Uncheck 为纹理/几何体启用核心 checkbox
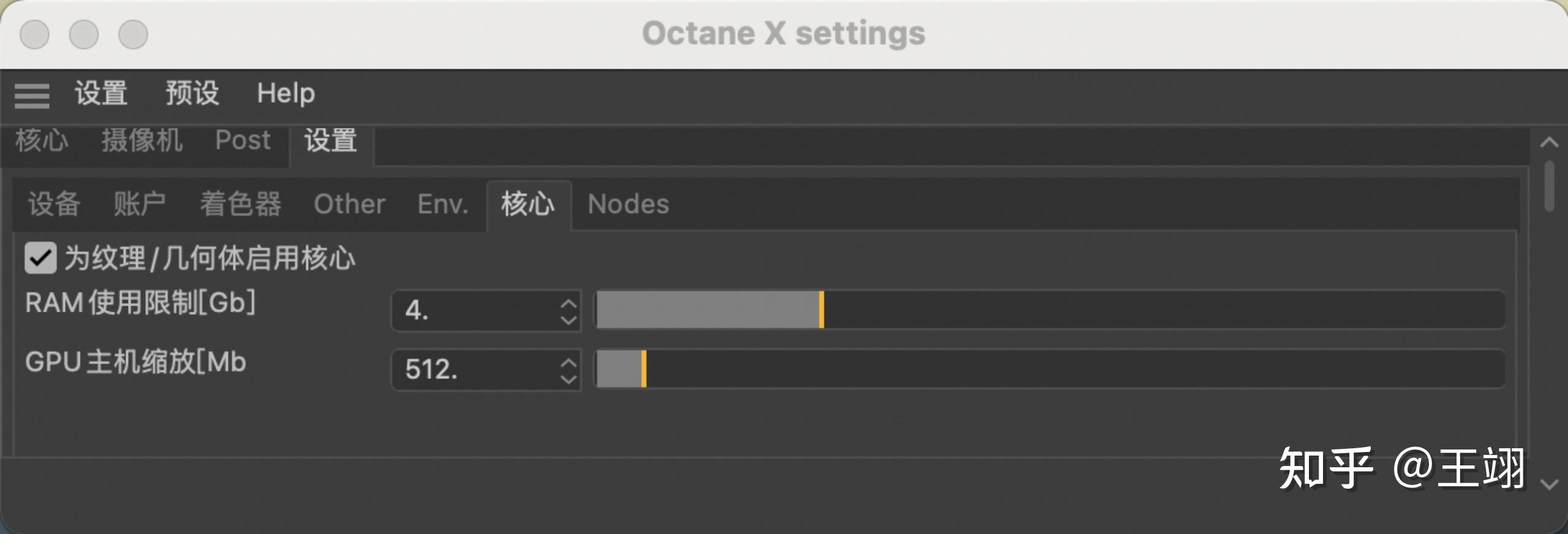Image resolution: width=1568 pixels, height=534 pixels. 40,258
